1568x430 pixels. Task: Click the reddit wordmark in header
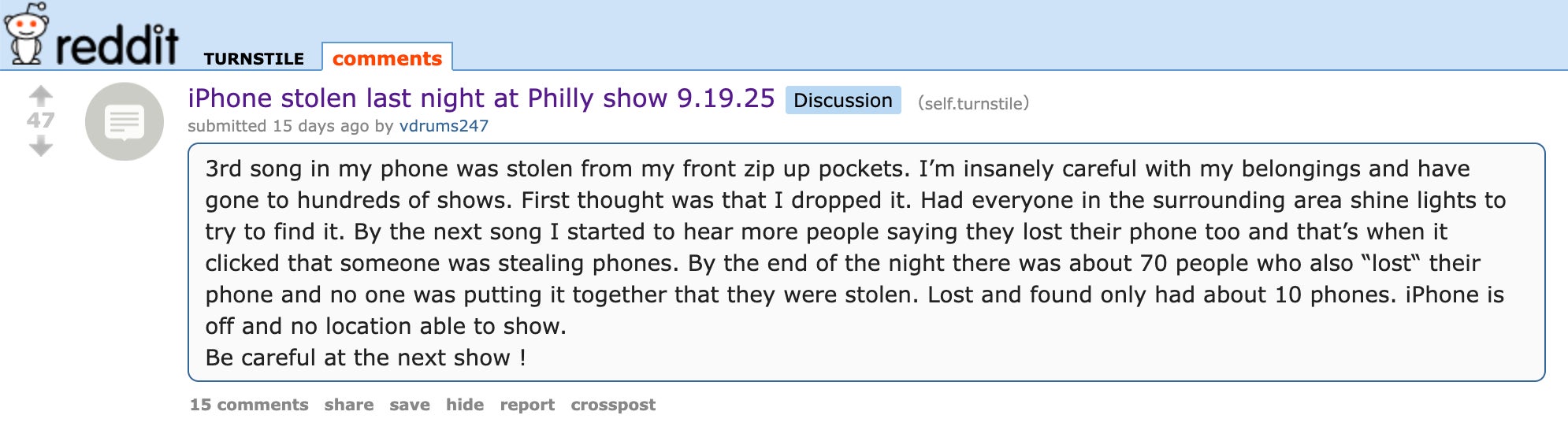coord(117,46)
